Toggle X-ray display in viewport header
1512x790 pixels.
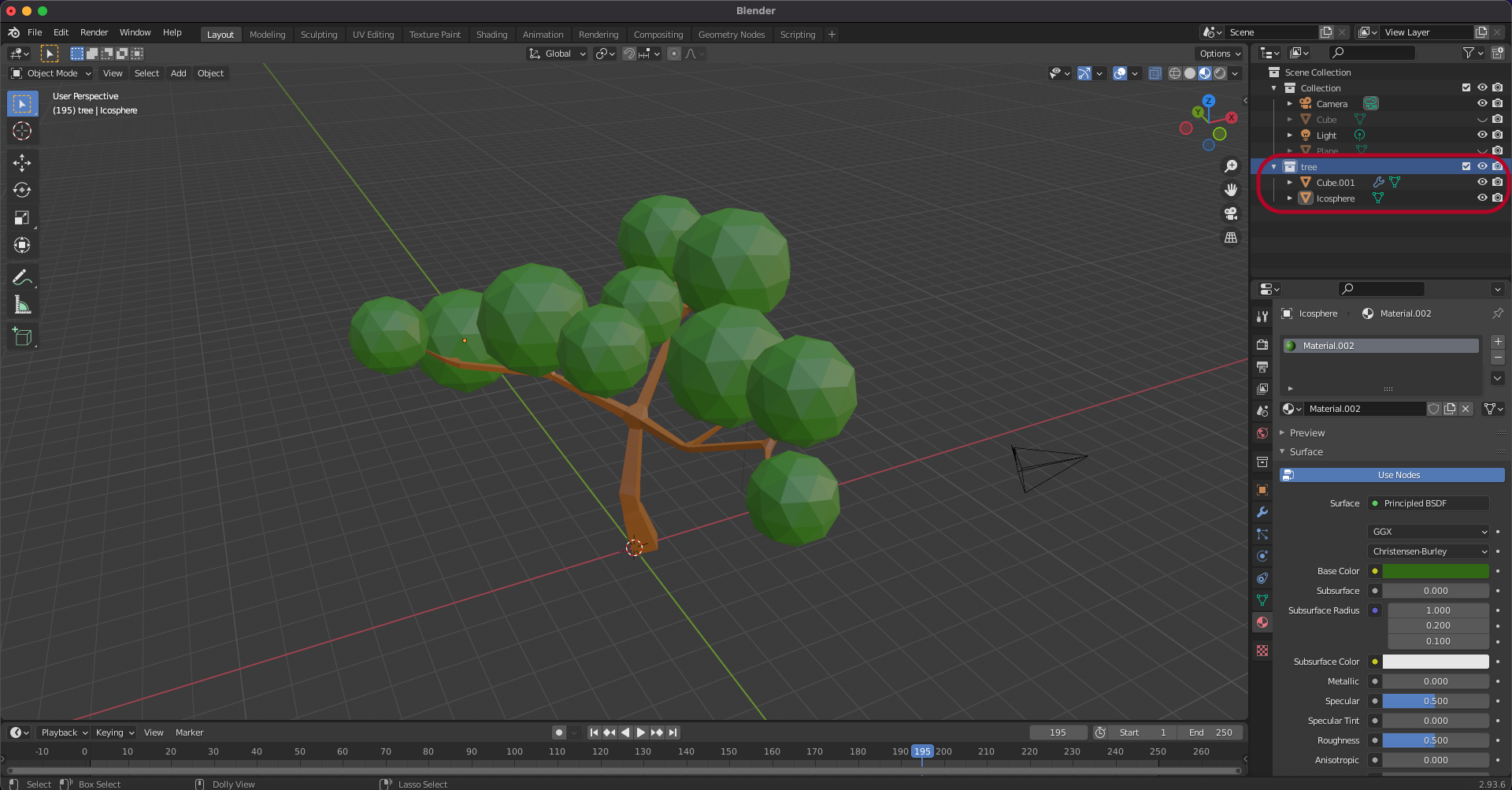pyautogui.click(x=1154, y=73)
